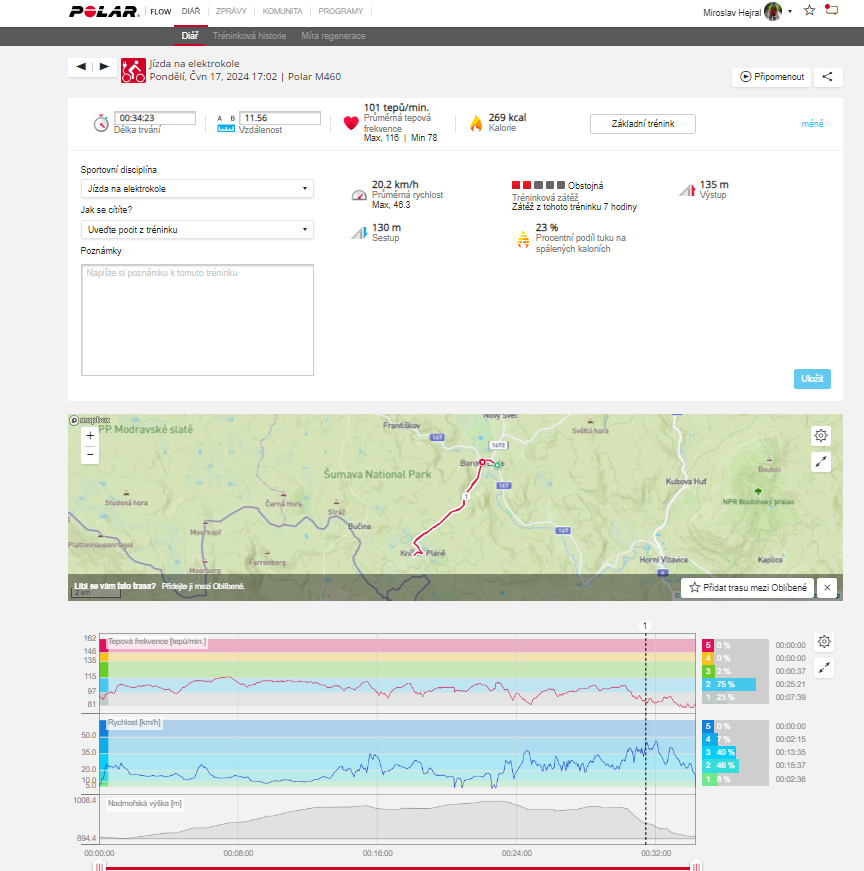Click the descent Sestup icon

(359, 233)
